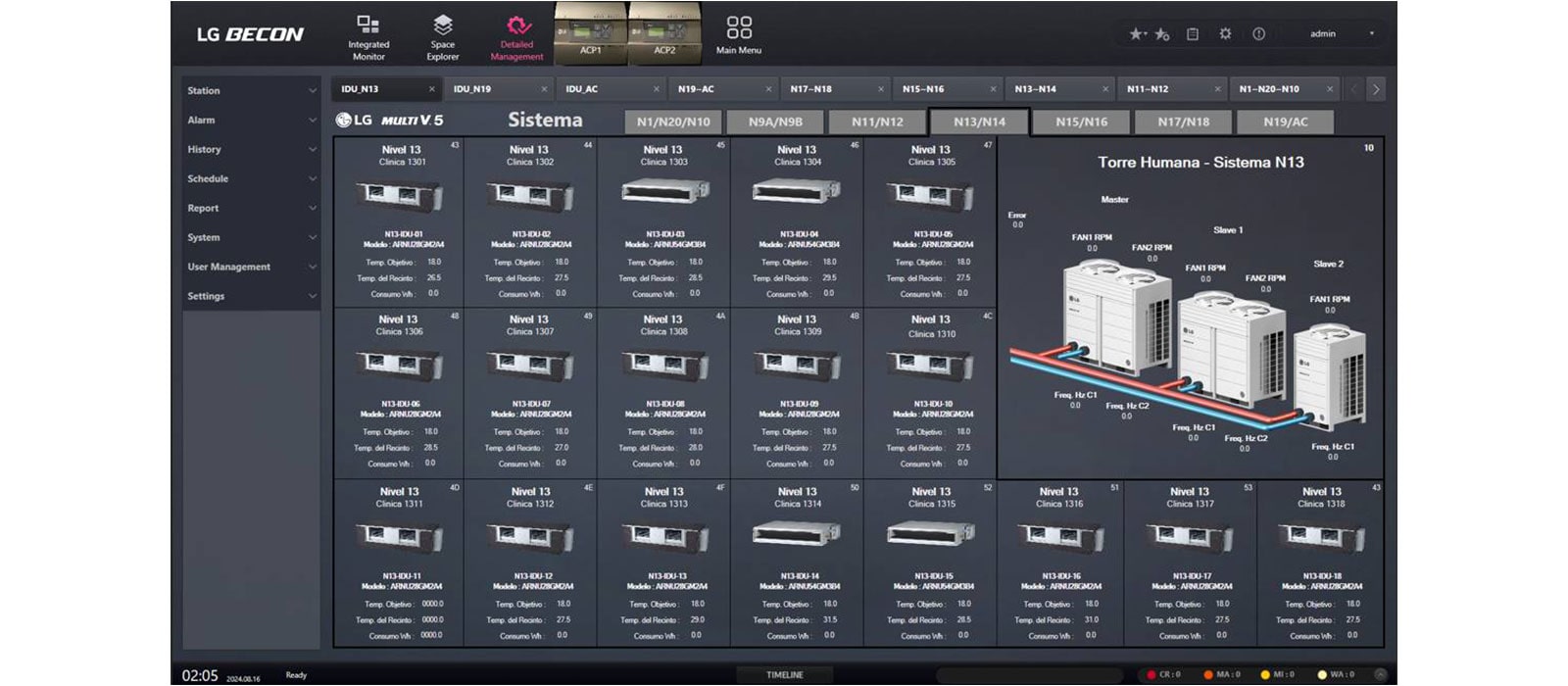Select the Clinica 1301 indoor unit icon
Image resolution: width=1568 pixels, height=686 pixels.
coord(400,195)
